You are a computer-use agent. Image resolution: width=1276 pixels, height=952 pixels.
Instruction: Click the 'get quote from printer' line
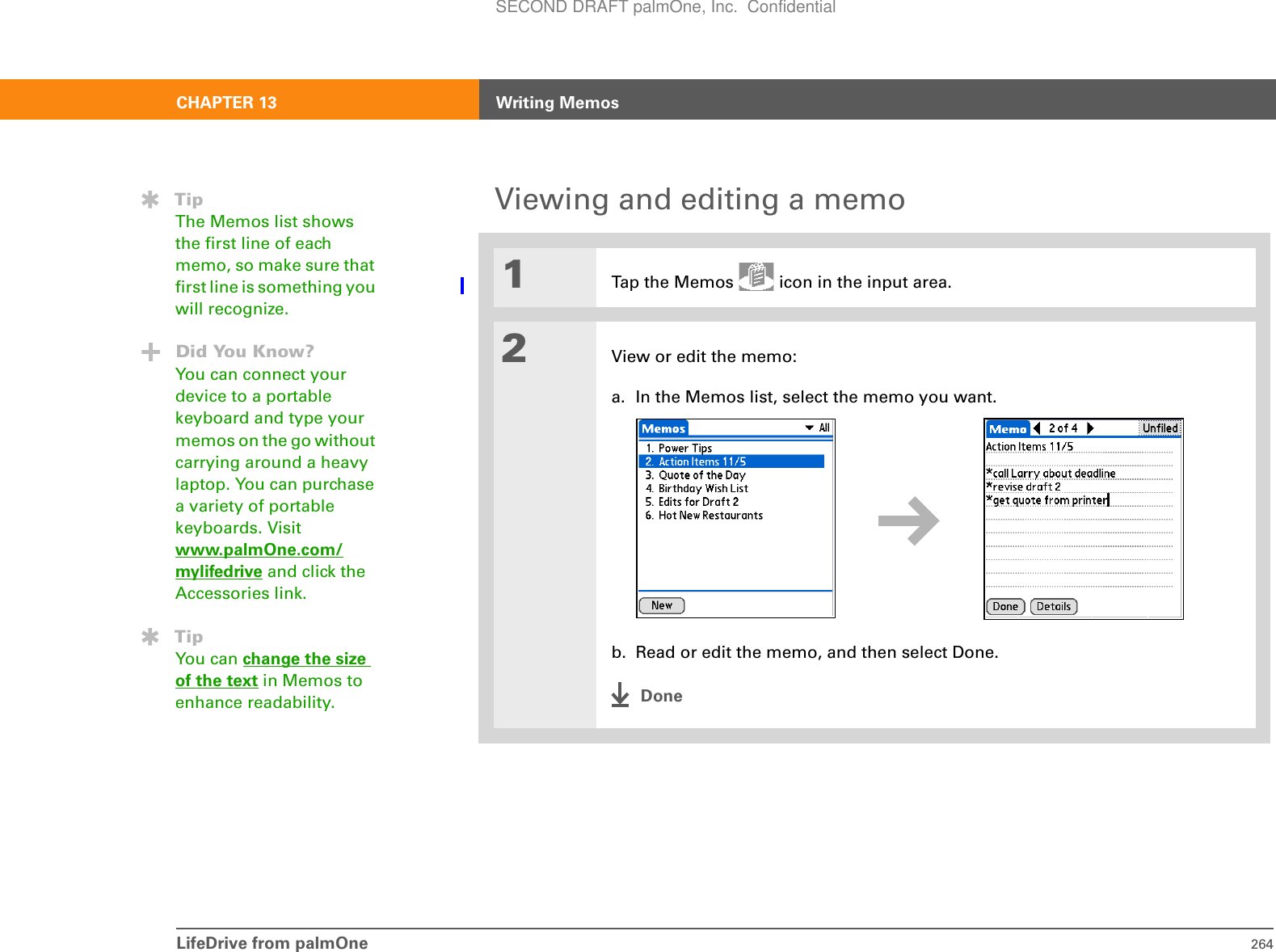point(1047,500)
